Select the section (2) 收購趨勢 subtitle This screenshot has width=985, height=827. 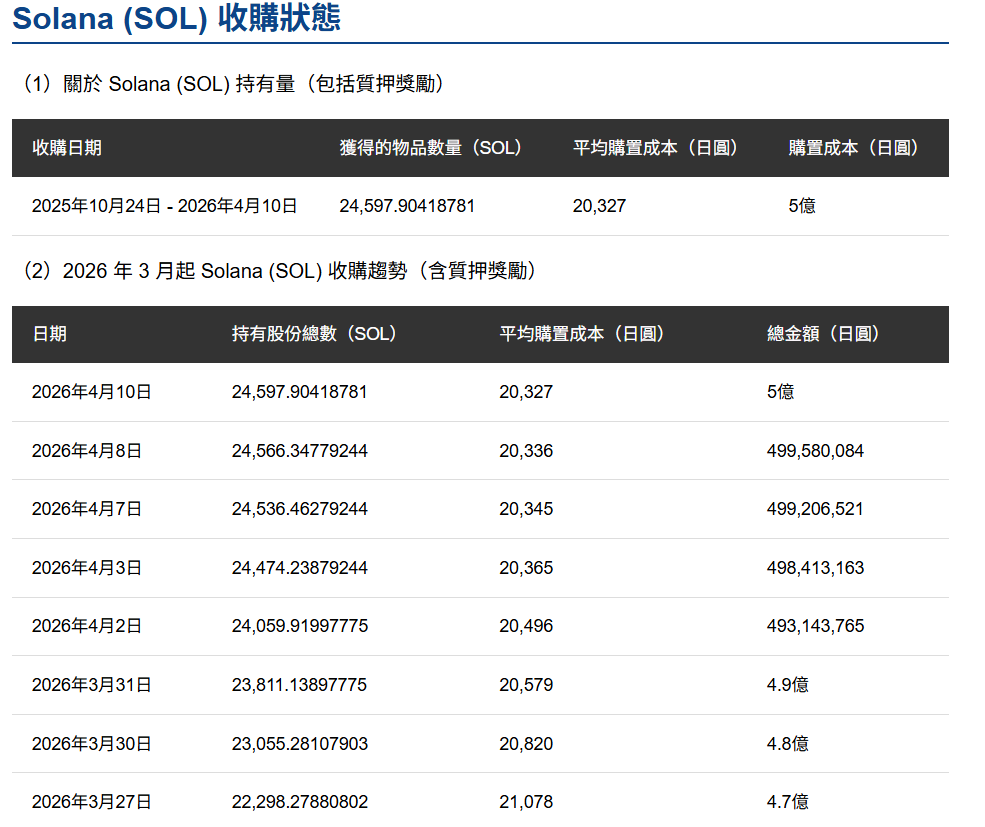coord(280,271)
